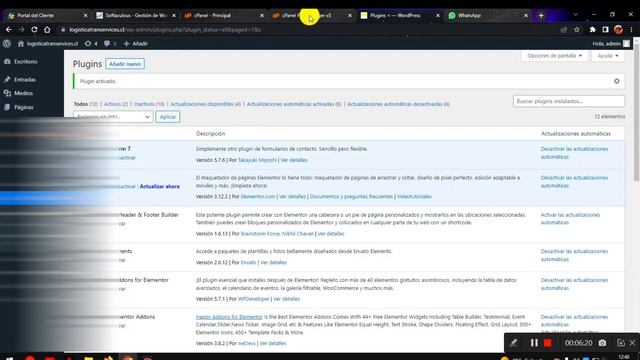Close the Portal del Cliente tab
This screenshot has height=360, width=640.
(85, 16)
